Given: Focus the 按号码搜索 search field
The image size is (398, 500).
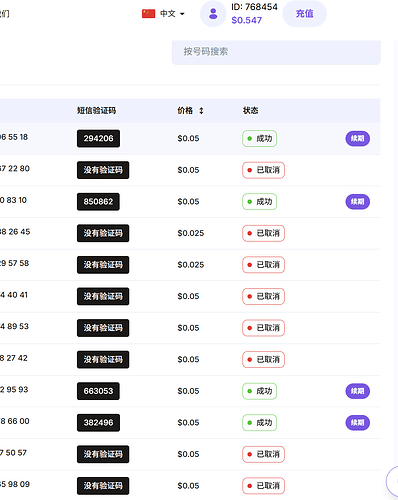Looking at the screenshot, I should pos(276,52).
